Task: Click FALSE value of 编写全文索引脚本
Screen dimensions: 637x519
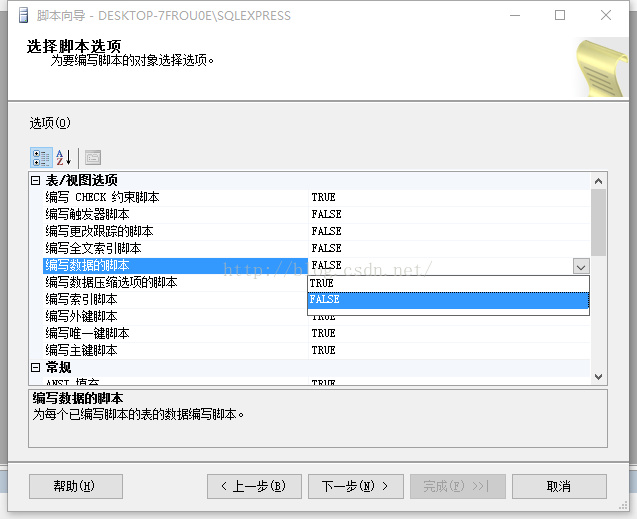Action: (326, 249)
